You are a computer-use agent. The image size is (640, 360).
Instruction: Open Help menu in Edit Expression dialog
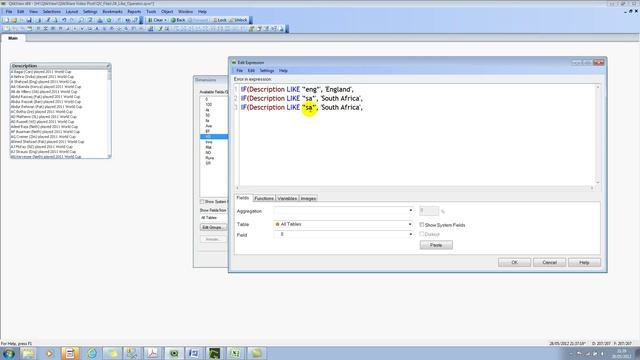283,71
